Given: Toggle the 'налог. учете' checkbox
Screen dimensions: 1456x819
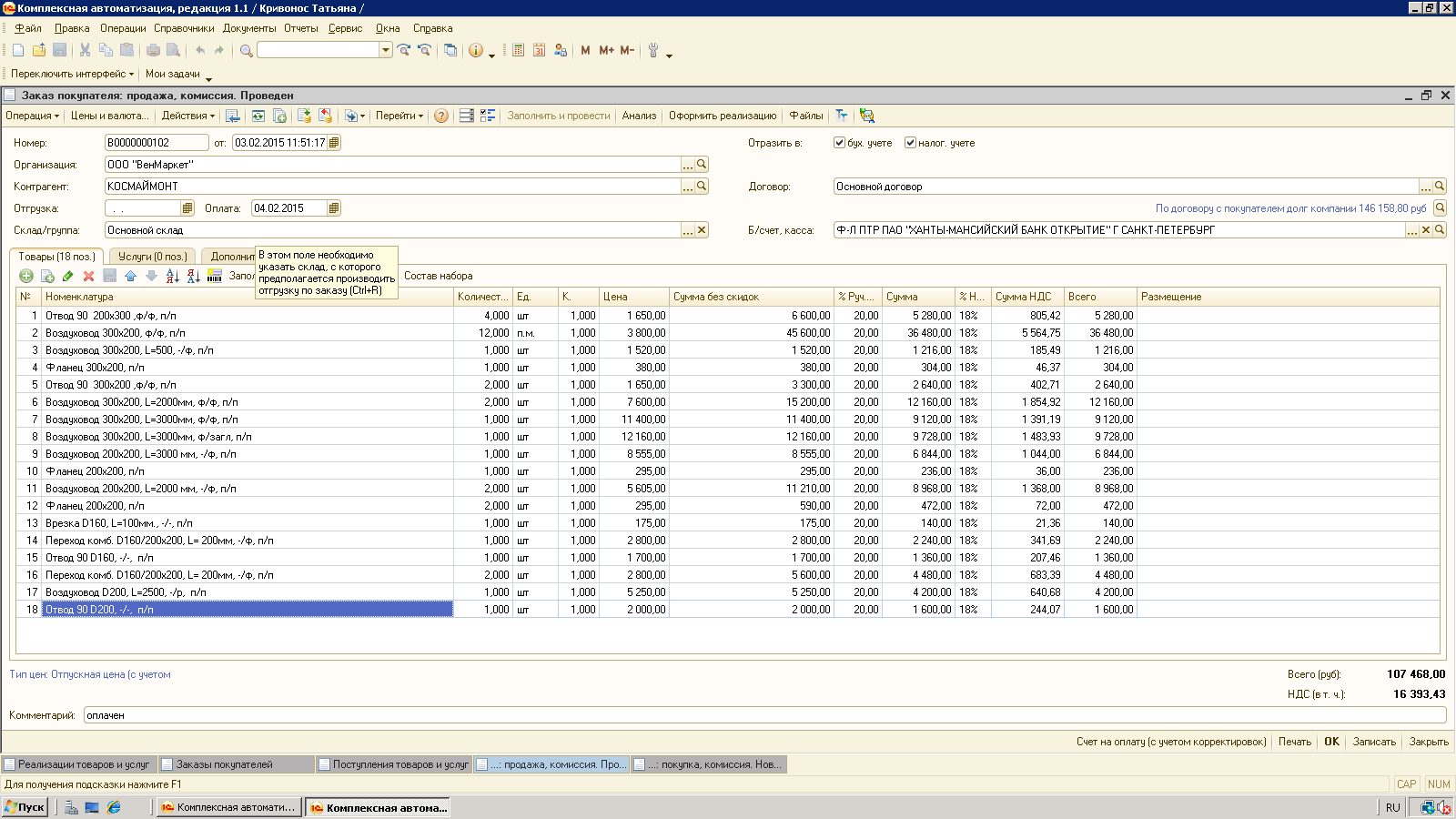Looking at the screenshot, I should [910, 143].
